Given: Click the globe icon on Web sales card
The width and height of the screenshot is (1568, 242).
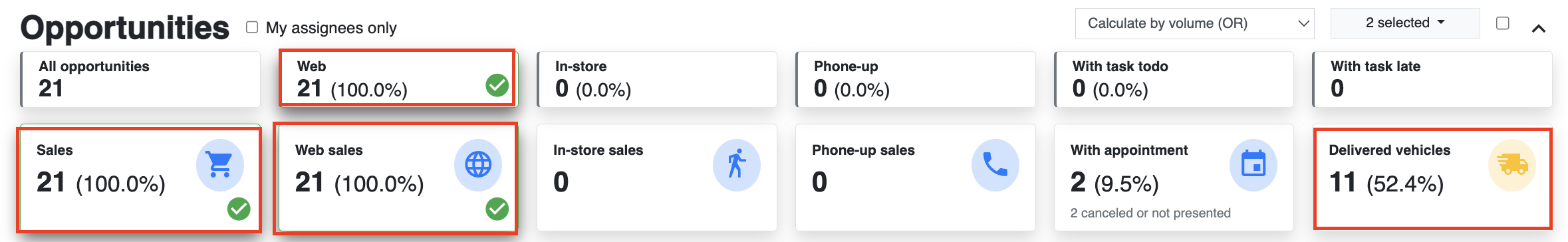Looking at the screenshot, I should 478,164.
